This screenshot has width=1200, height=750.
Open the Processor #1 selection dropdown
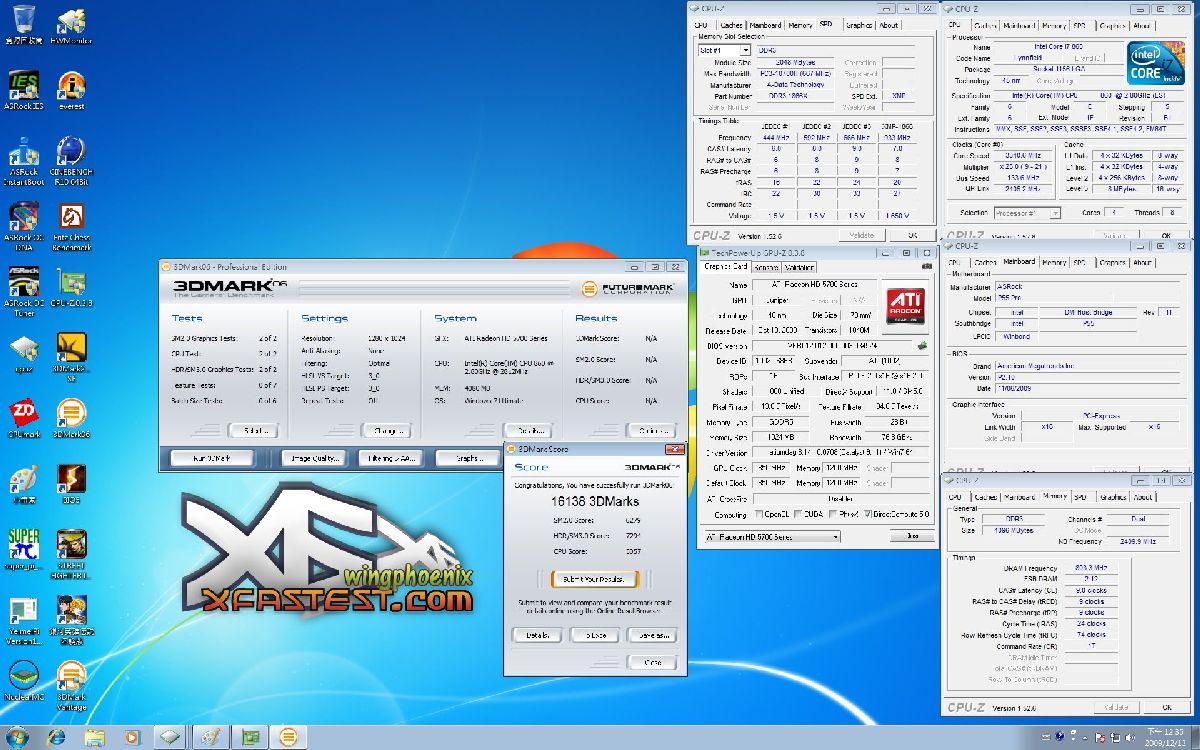pyautogui.click(x=1027, y=213)
